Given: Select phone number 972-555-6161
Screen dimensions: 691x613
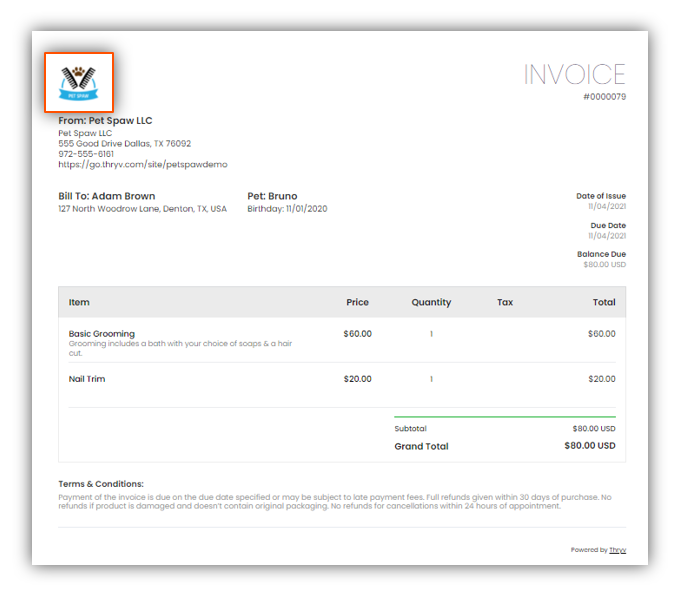Looking at the screenshot, I should tap(86, 154).
